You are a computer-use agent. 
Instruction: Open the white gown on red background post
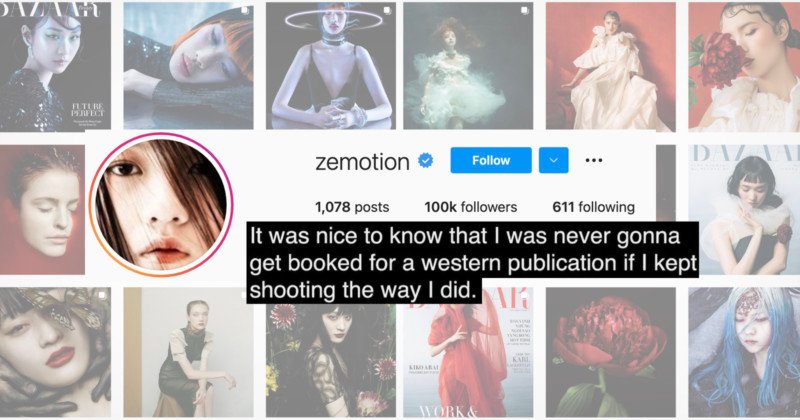[611, 66]
